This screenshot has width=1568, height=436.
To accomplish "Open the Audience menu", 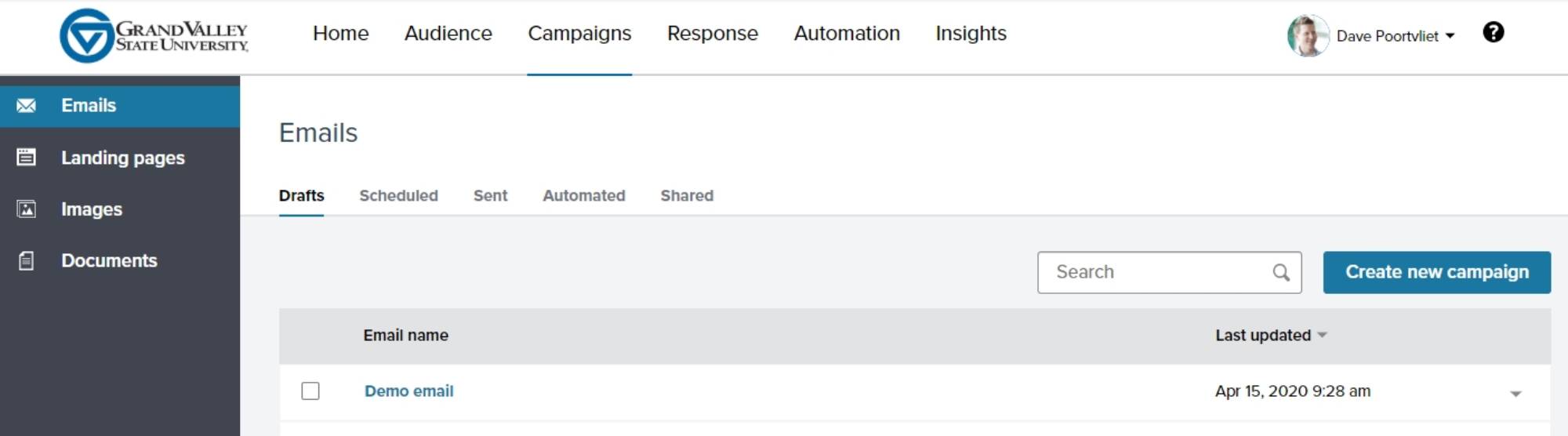I will [448, 34].
